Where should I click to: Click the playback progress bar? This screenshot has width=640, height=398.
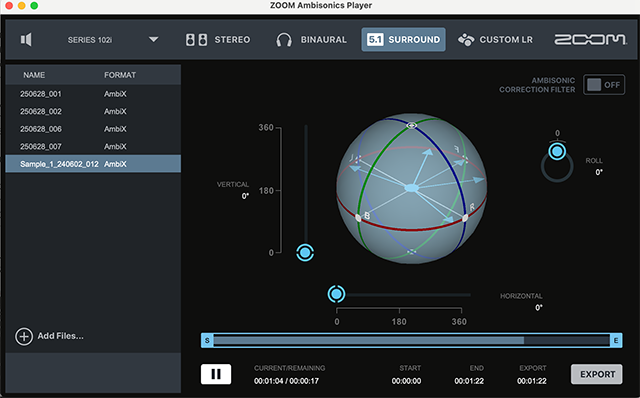[411, 340]
